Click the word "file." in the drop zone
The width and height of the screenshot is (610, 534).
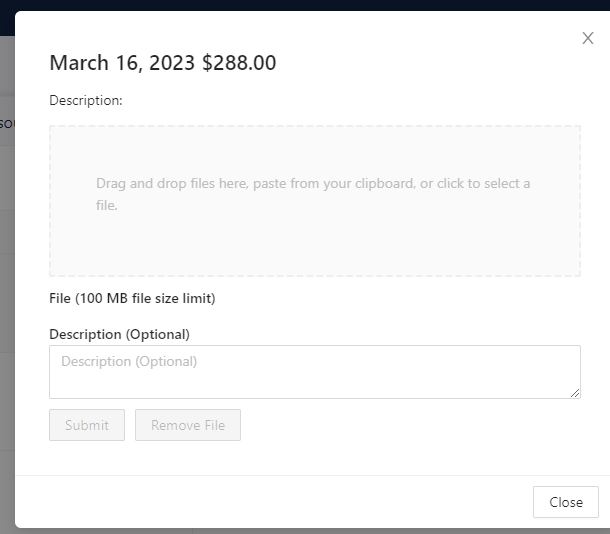107,205
